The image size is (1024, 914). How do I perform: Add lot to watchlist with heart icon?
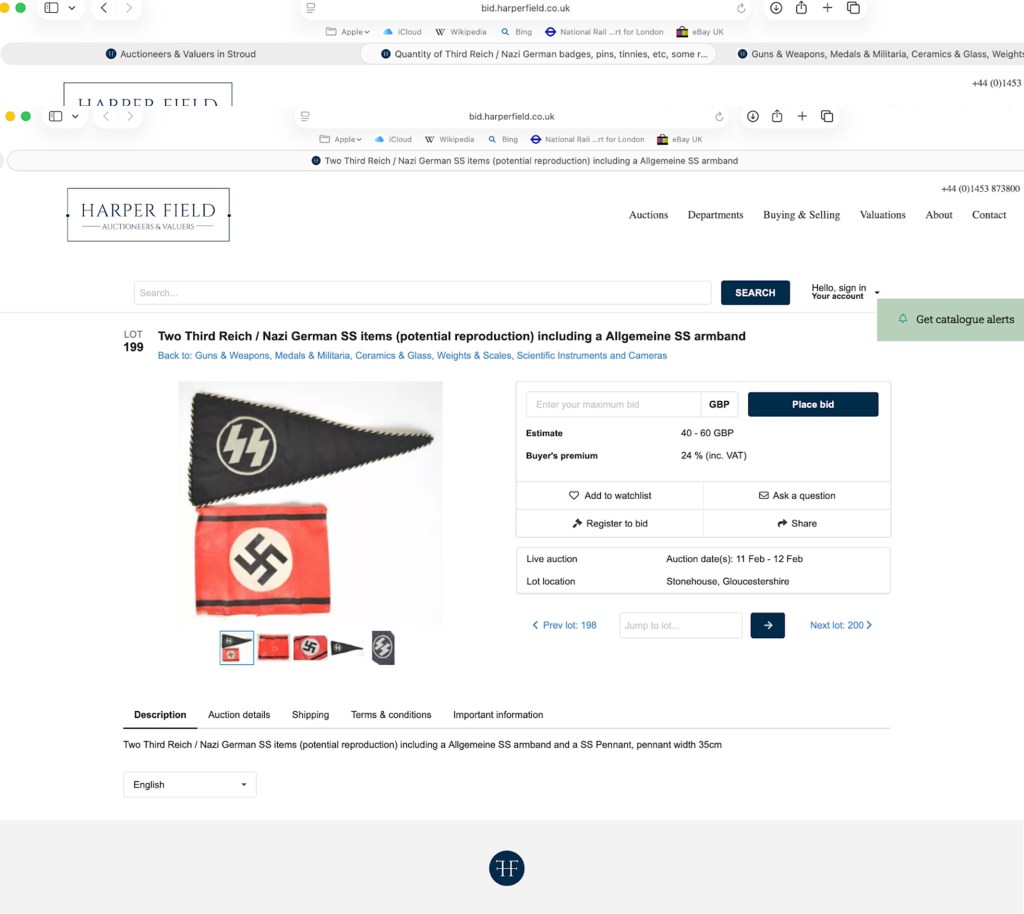pos(609,496)
